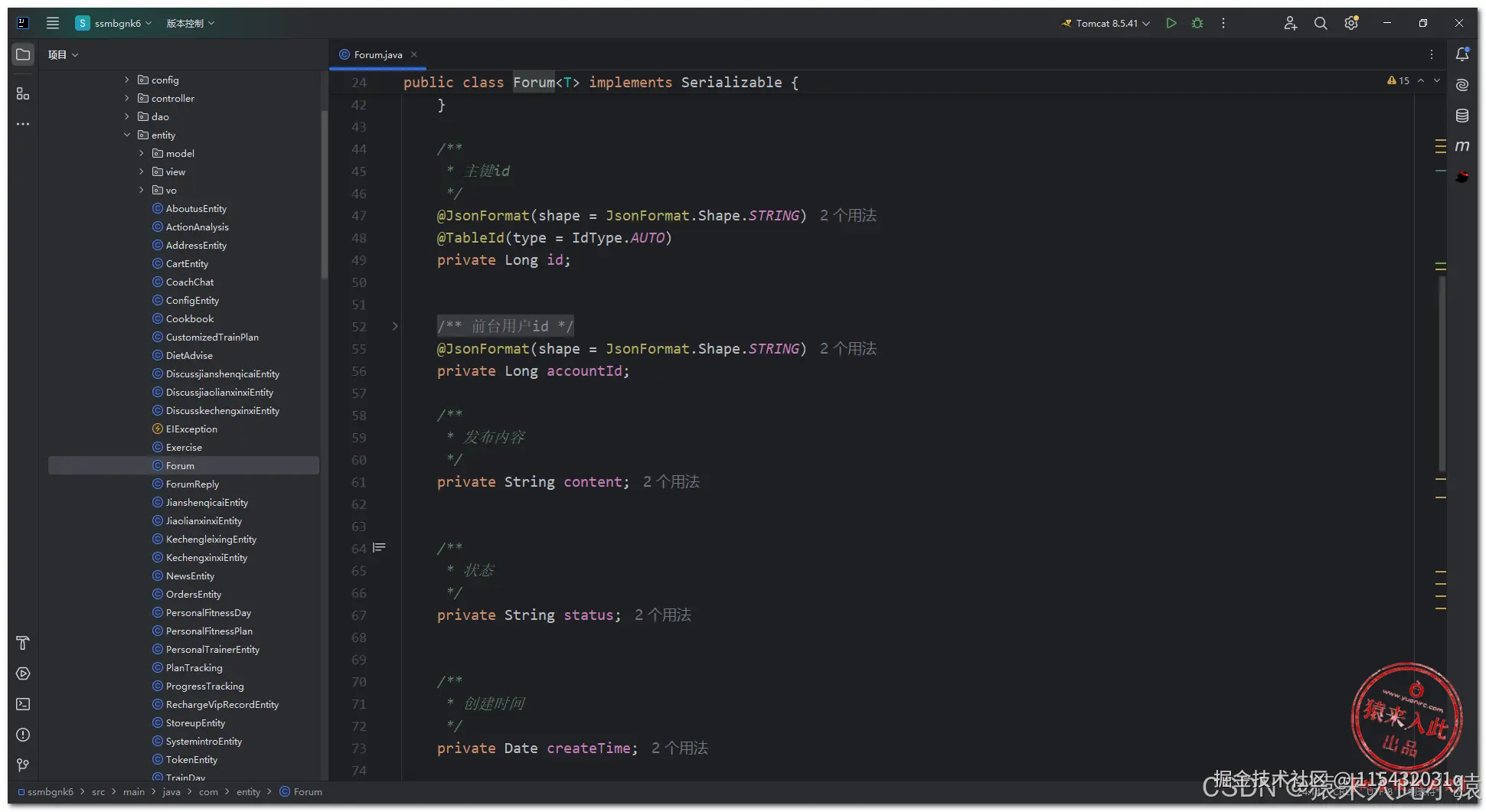Open NewsEntity in the project tree
Image resolution: width=1486 pixels, height=812 pixels.
(190, 576)
